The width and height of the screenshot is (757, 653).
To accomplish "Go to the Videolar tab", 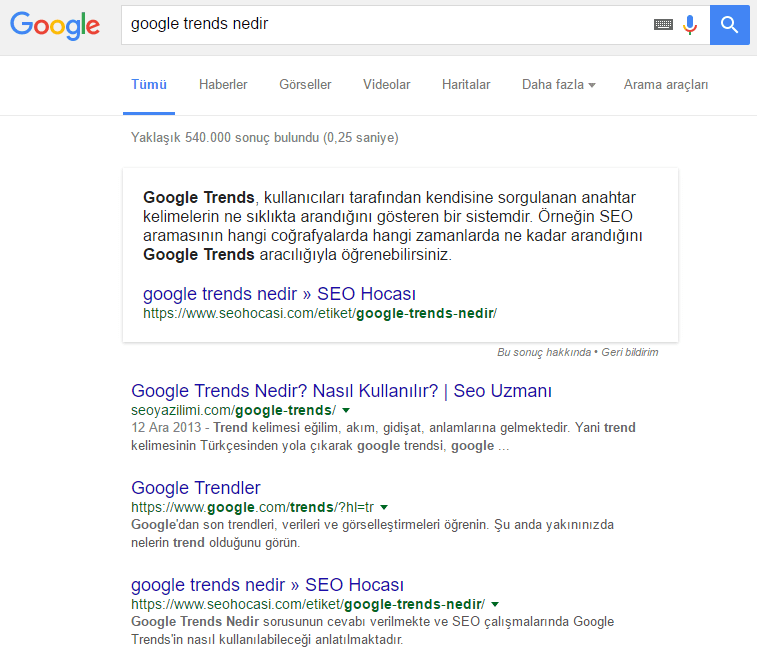I will tap(386, 85).
